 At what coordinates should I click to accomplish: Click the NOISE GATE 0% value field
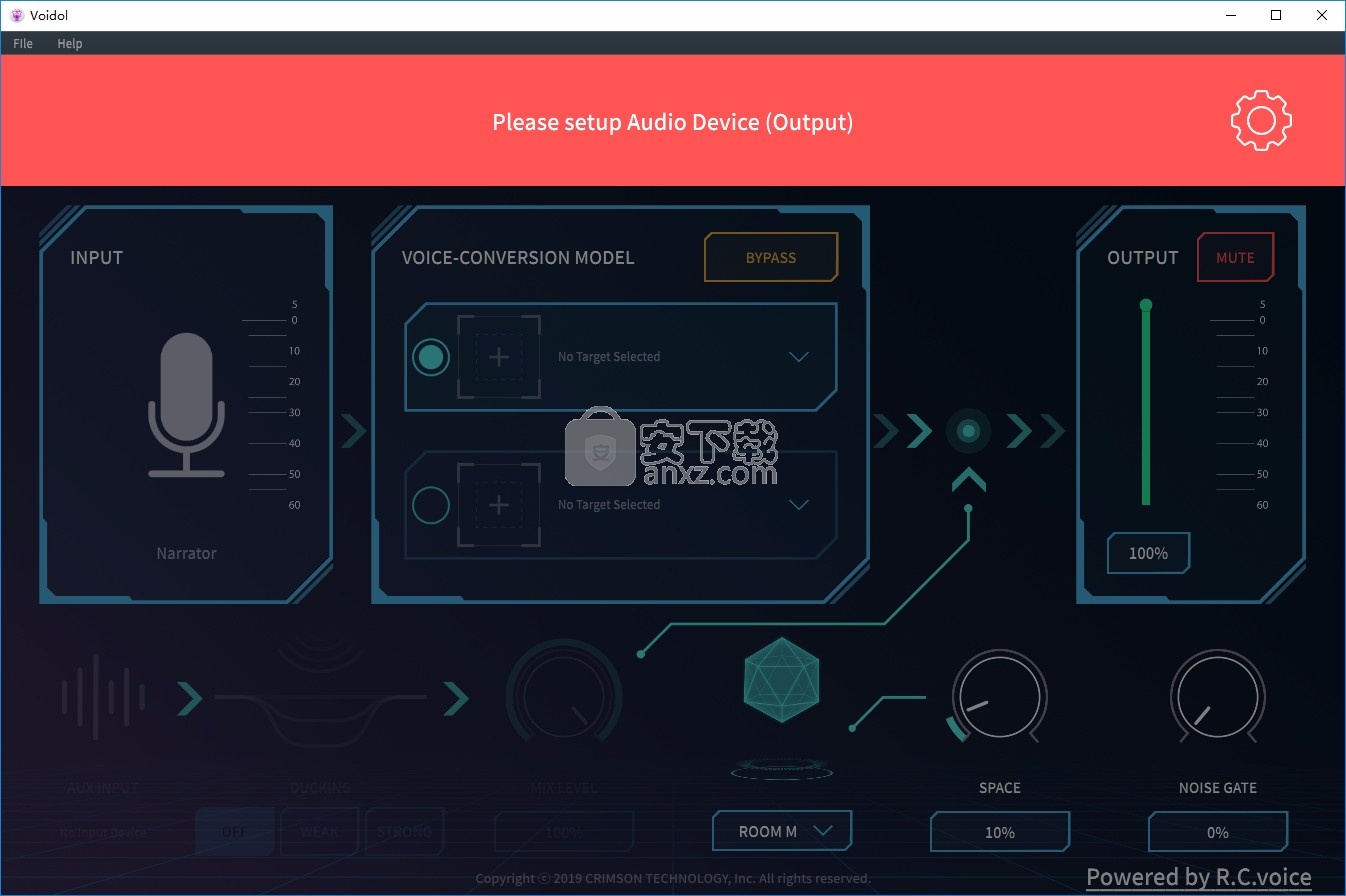click(x=1218, y=832)
